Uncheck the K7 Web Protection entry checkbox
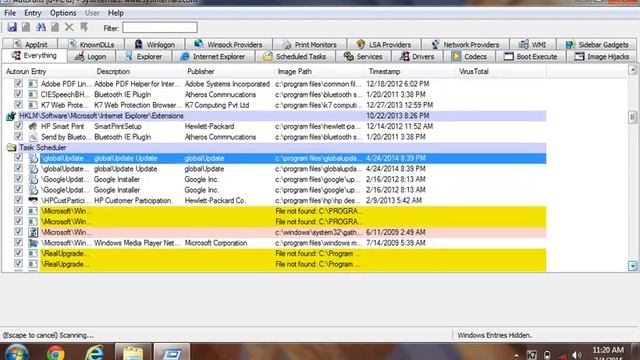 pos(18,104)
